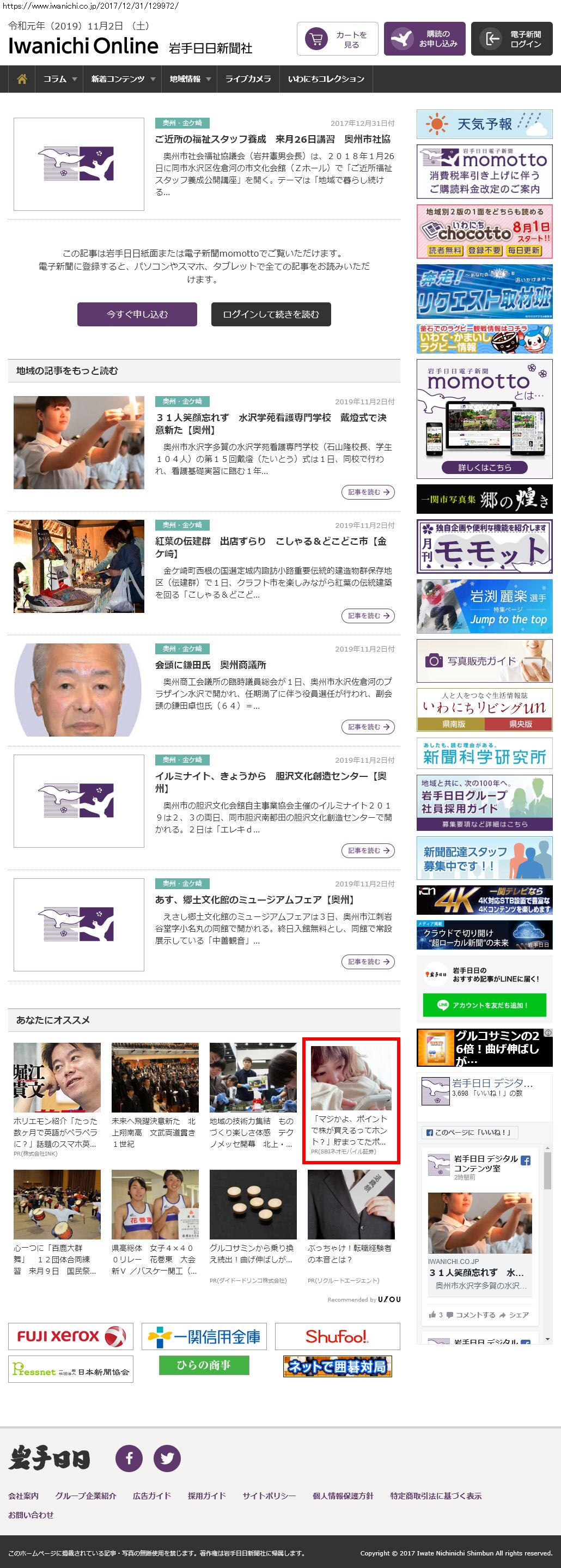The height and width of the screenshot is (1568, 561).
Task: Click the weather forecast banner
Action: pyautogui.click(x=484, y=124)
